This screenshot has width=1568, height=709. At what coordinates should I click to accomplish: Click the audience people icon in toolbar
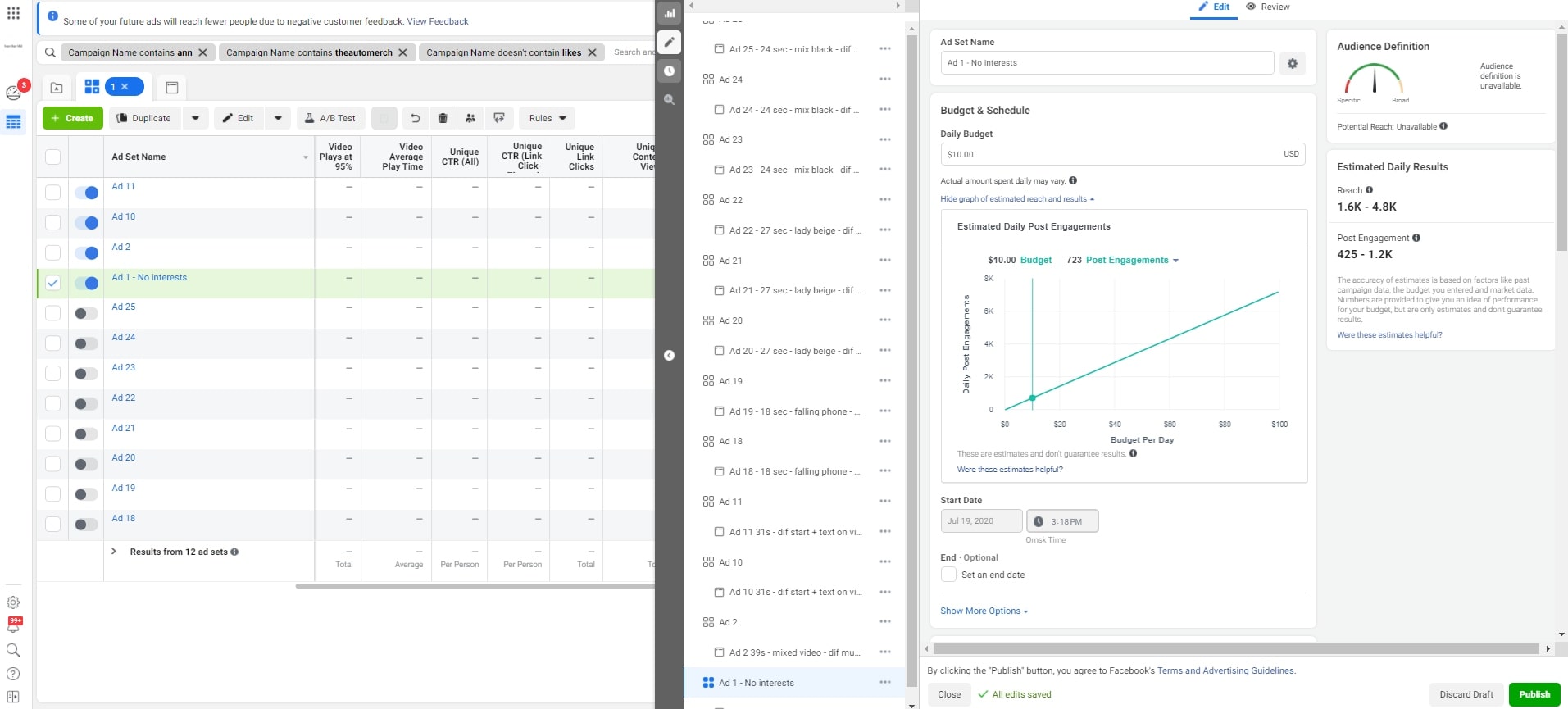click(x=470, y=118)
